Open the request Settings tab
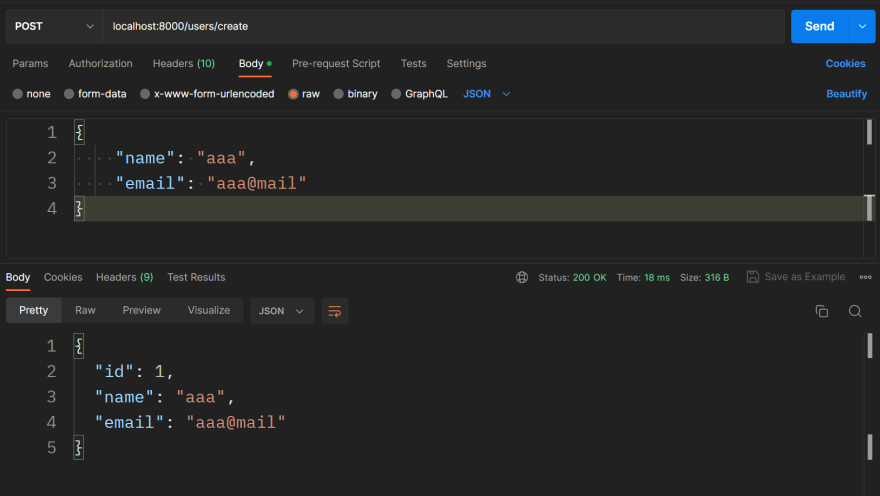The width and height of the screenshot is (880, 496). (466, 63)
